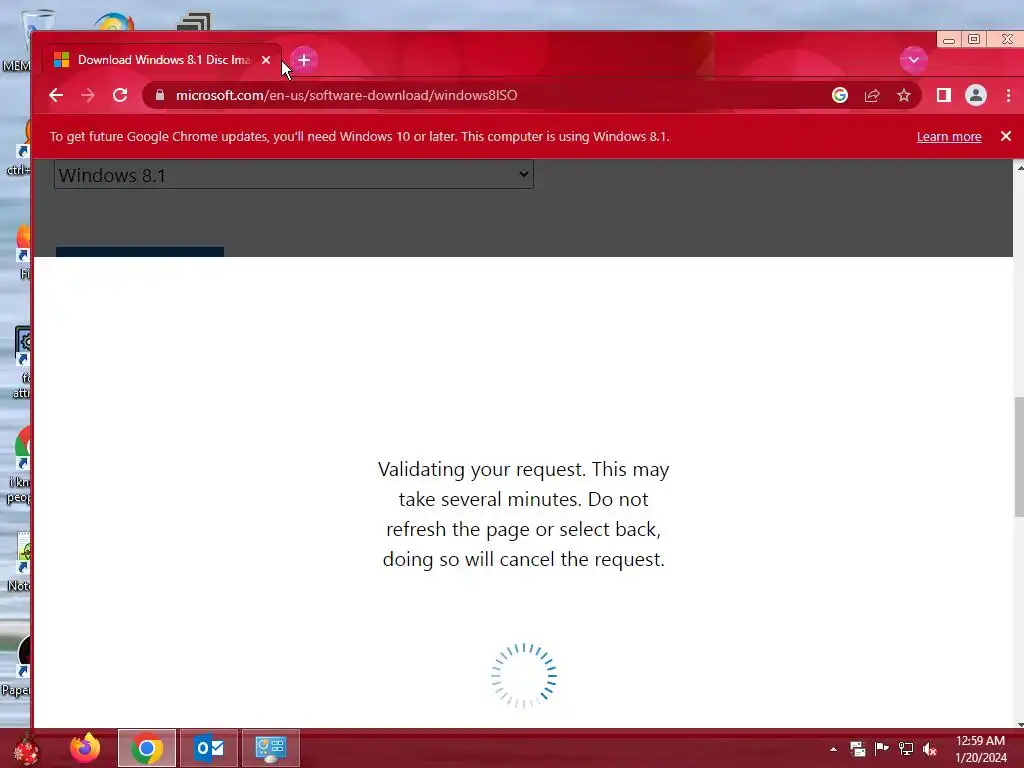Click the Google icon in the address bar
The height and width of the screenshot is (768, 1024).
[x=840, y=95]
